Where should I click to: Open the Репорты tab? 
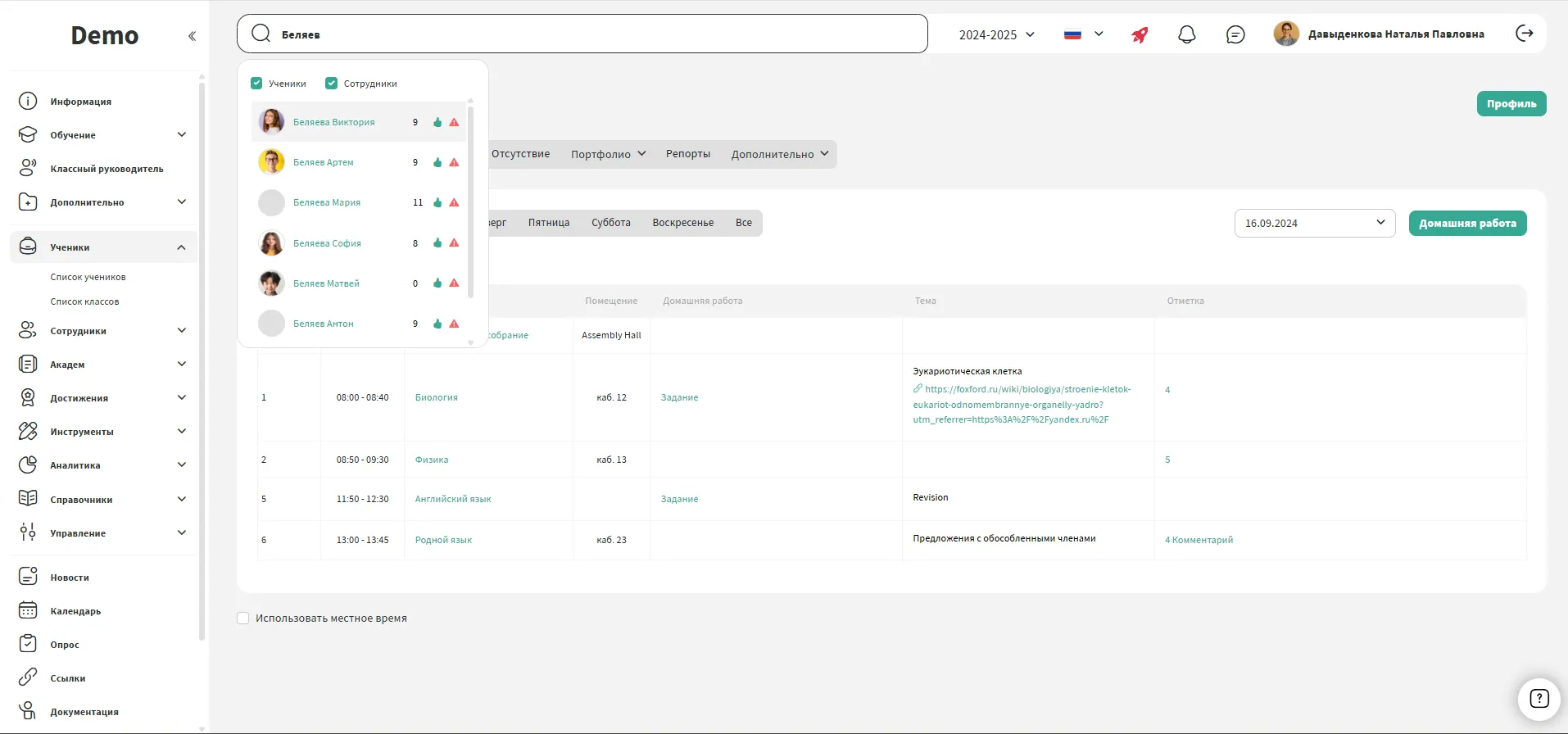click(687, 154)
